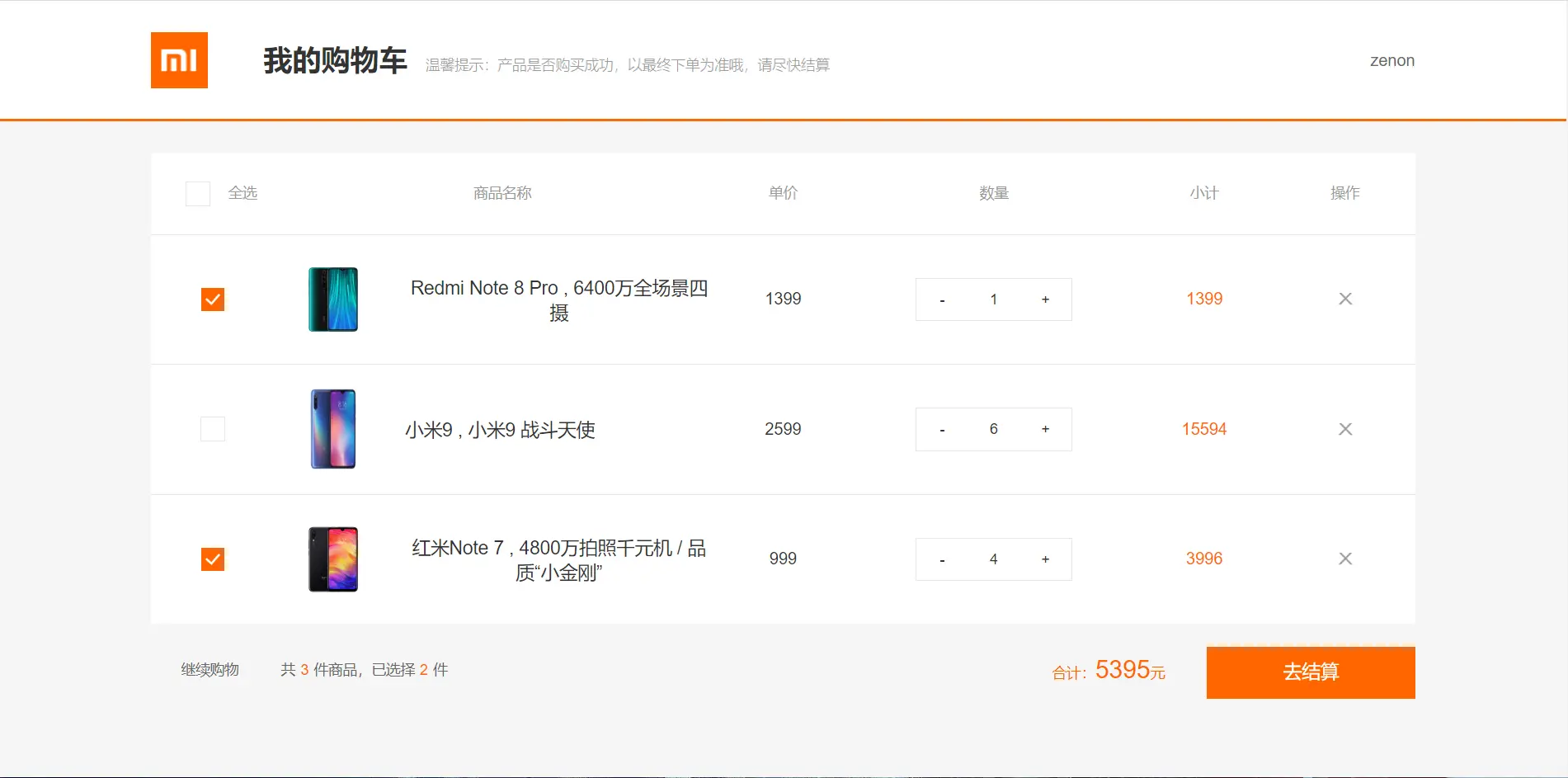Click the 数量 column header

tap(994, 193)
